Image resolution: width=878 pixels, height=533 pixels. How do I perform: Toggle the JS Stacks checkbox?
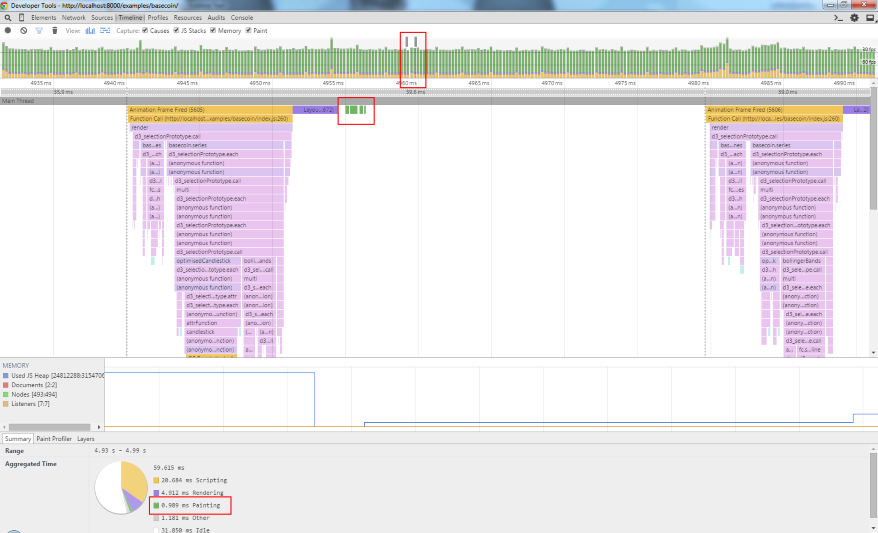[177, 31]
